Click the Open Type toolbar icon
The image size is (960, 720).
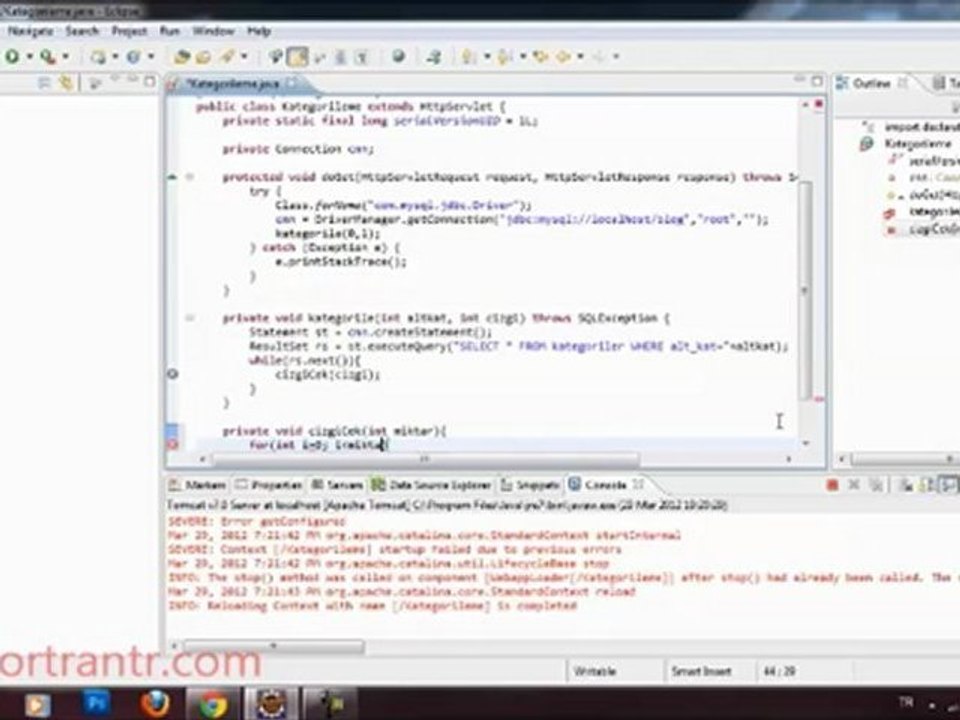point(181,57)
